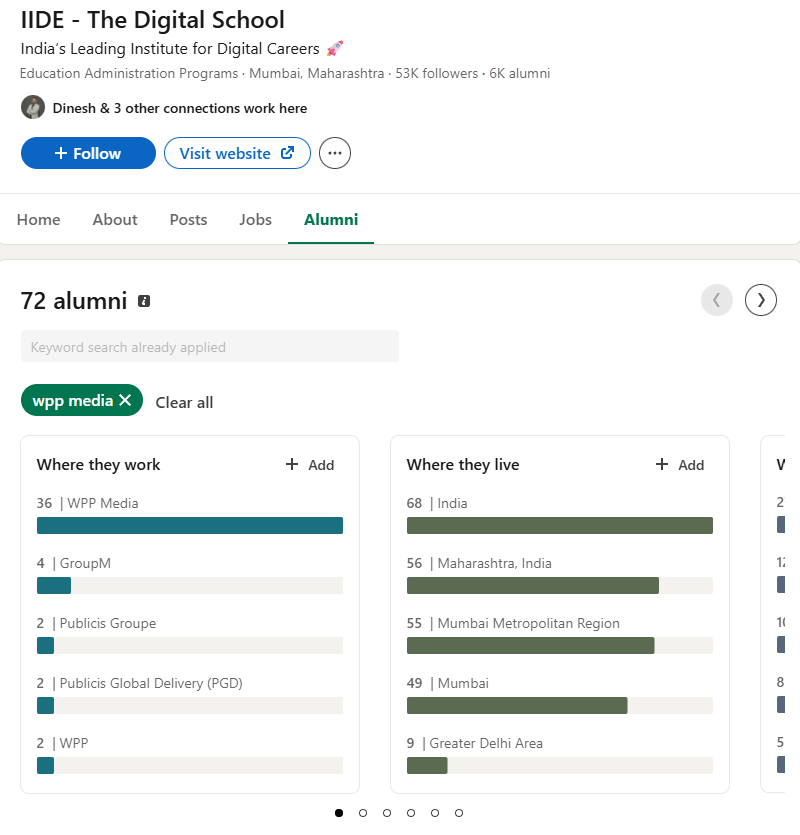The image size is (800, 835).
Task: Select second carousel page dot
Action: [363, 813]
